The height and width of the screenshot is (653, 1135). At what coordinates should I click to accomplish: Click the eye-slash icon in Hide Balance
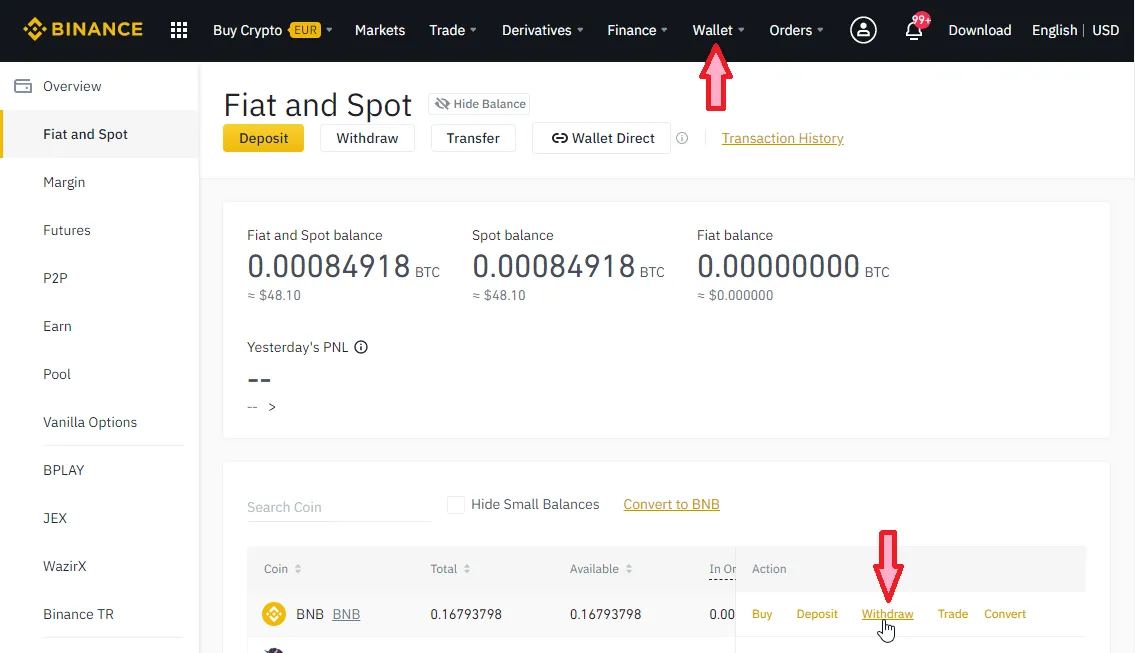point(442,104)
